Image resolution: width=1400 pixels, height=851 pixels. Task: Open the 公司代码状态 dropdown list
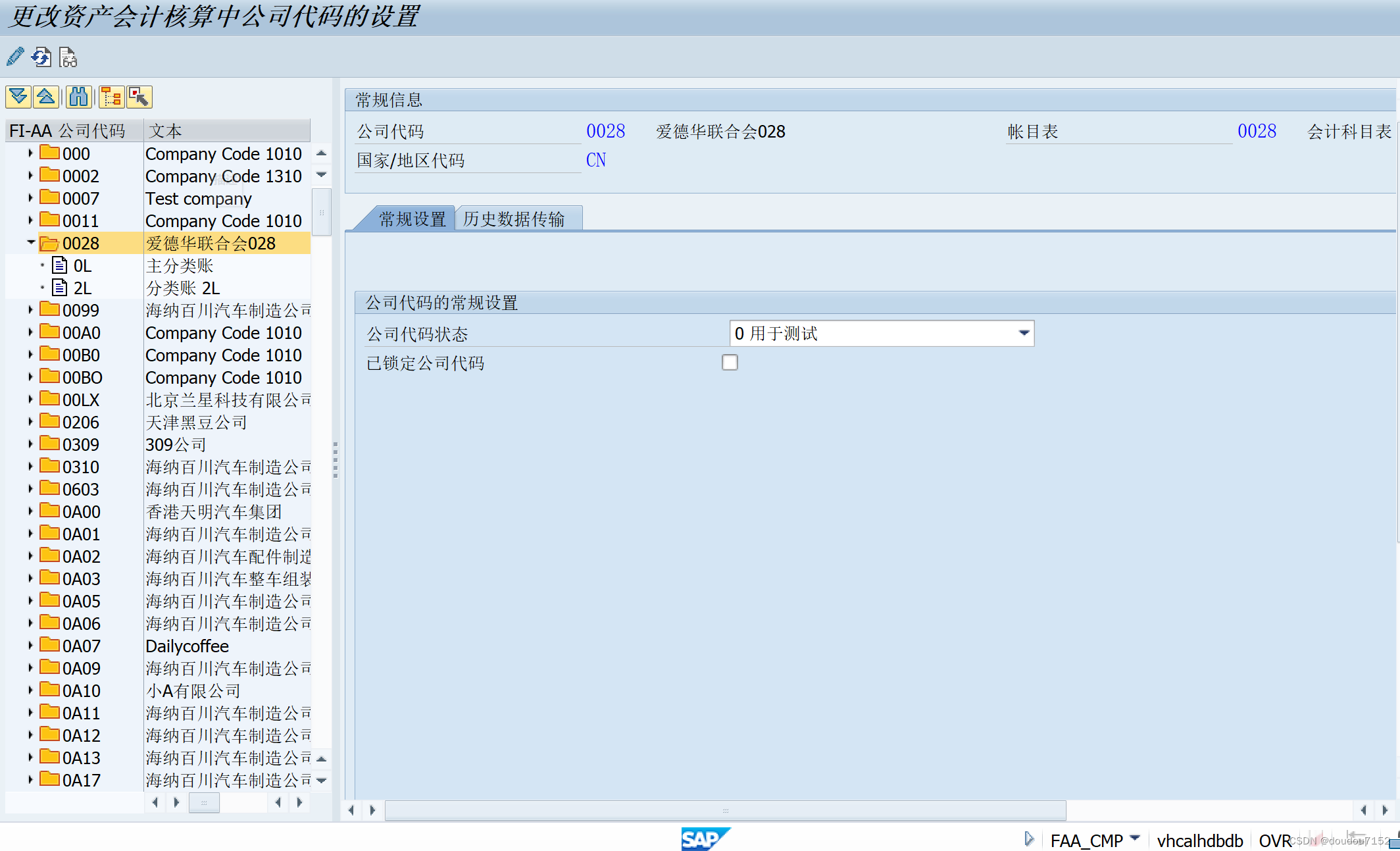(1023, 333)
